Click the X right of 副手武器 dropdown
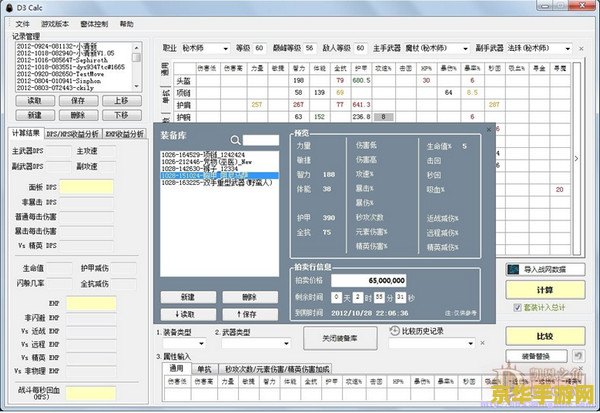The height and width of the screenshot is (413, 600). click(x=581, y=49)
